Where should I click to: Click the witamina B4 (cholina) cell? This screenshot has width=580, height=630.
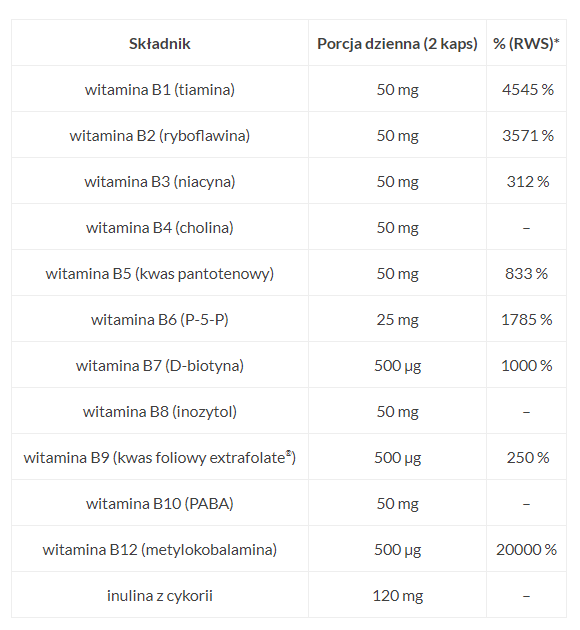tap(159, 227)
